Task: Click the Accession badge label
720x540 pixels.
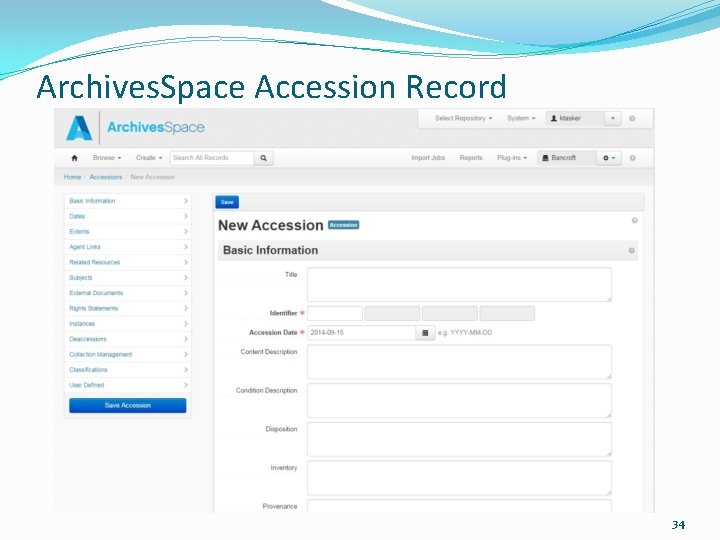Action: point(343,225)
